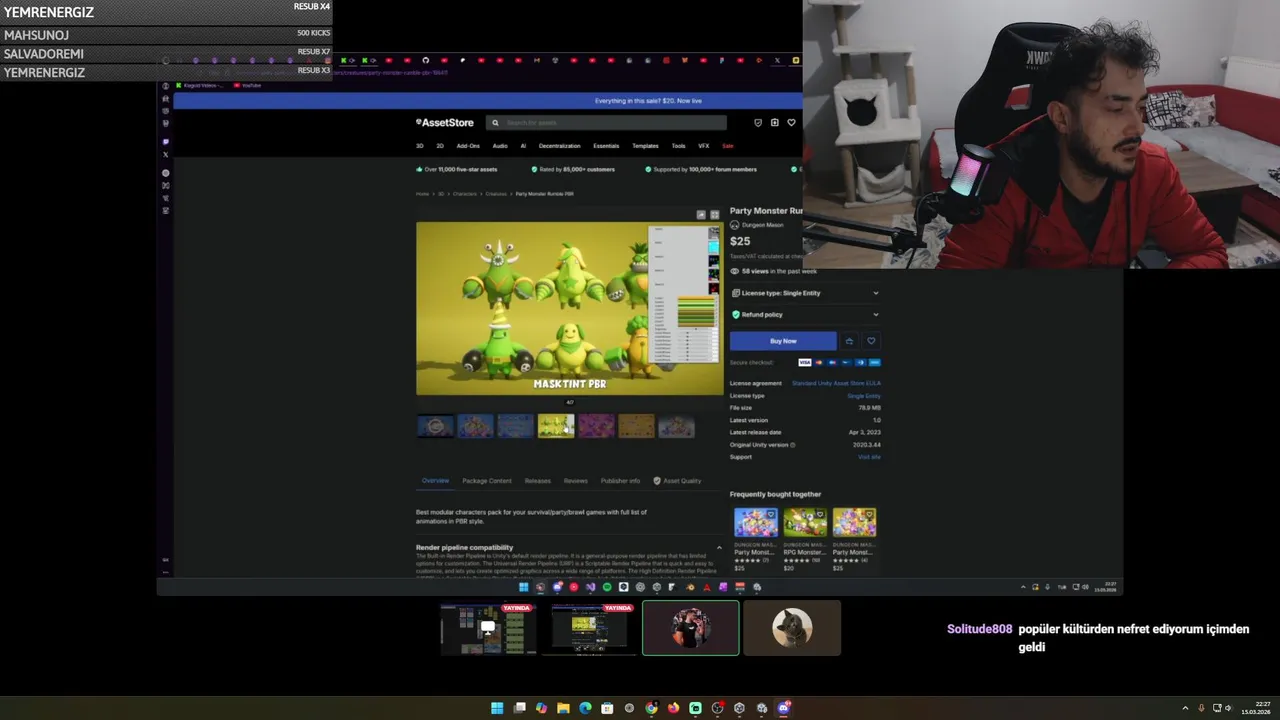Screen dimensions: 1280x720
Task: Open Standard Unity Asset Store EULA link
Action: tap(836, 383)
